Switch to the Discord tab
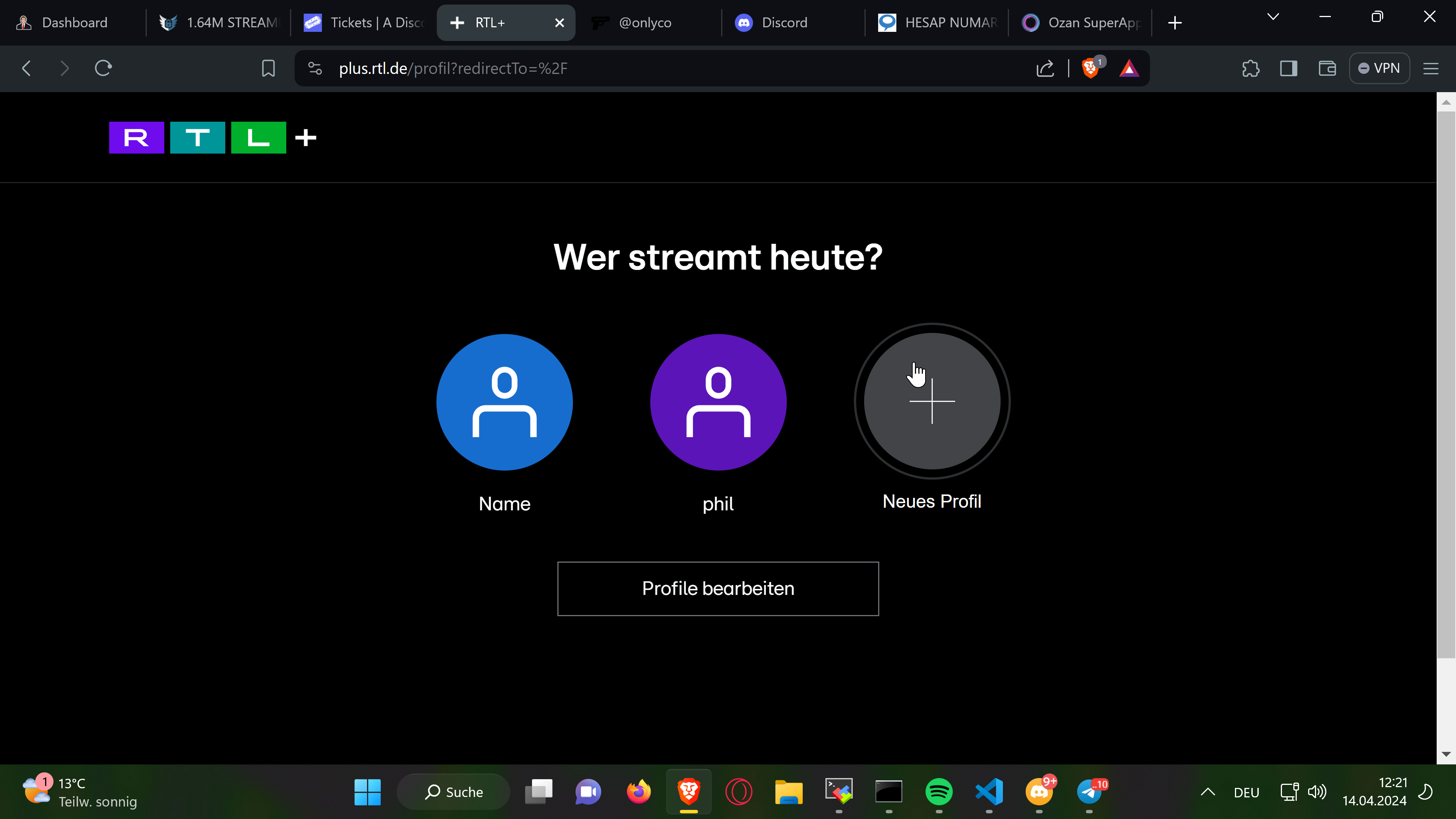This screenshot has height=819, width=1456. (x=784, y=23)
